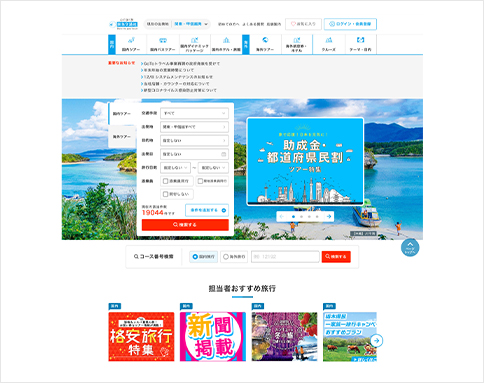
Task: Open the store information link in header
Action: click(x=274, y=24)
